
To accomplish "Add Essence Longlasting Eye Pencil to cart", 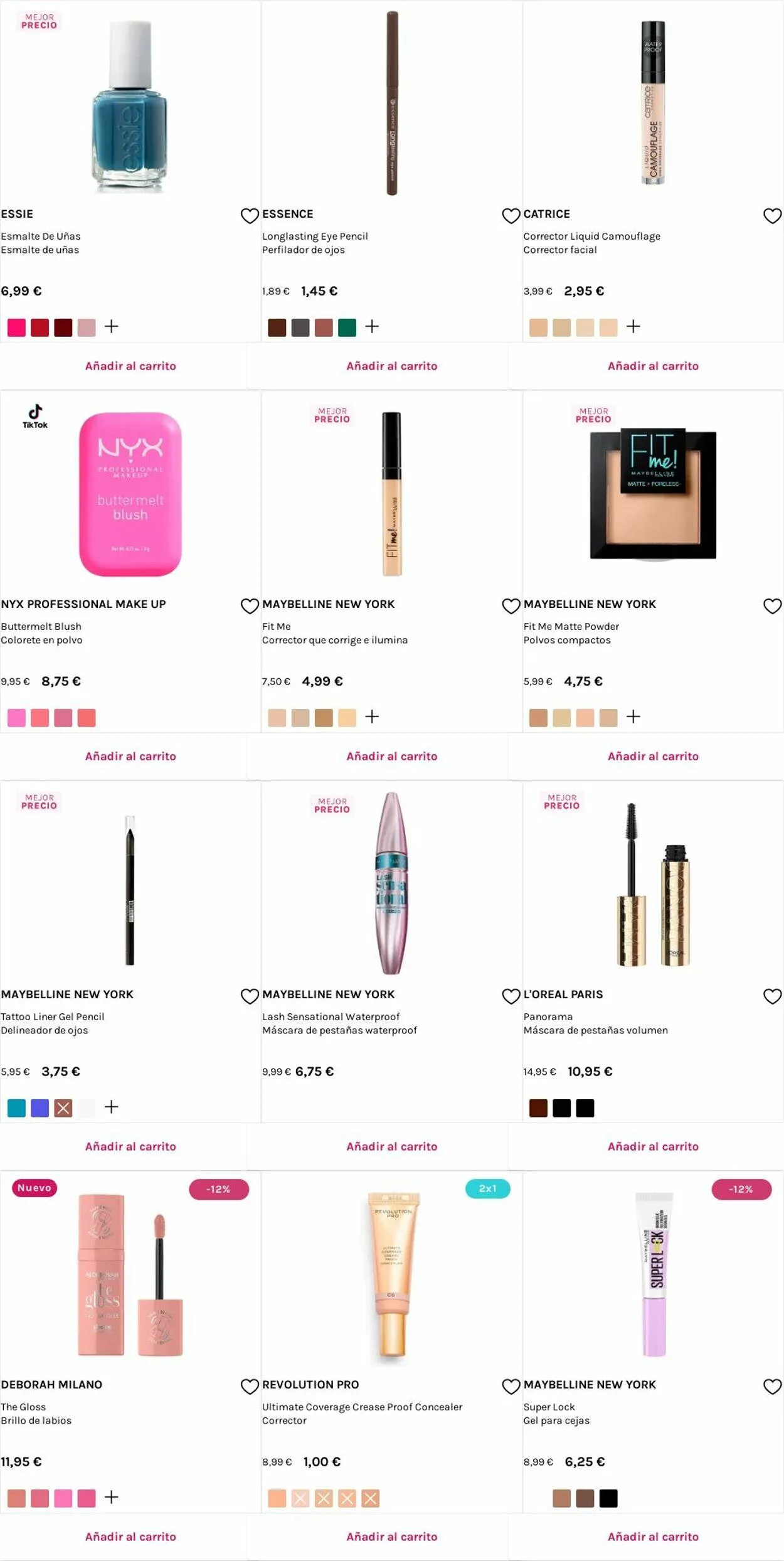I will click(391, 366).
